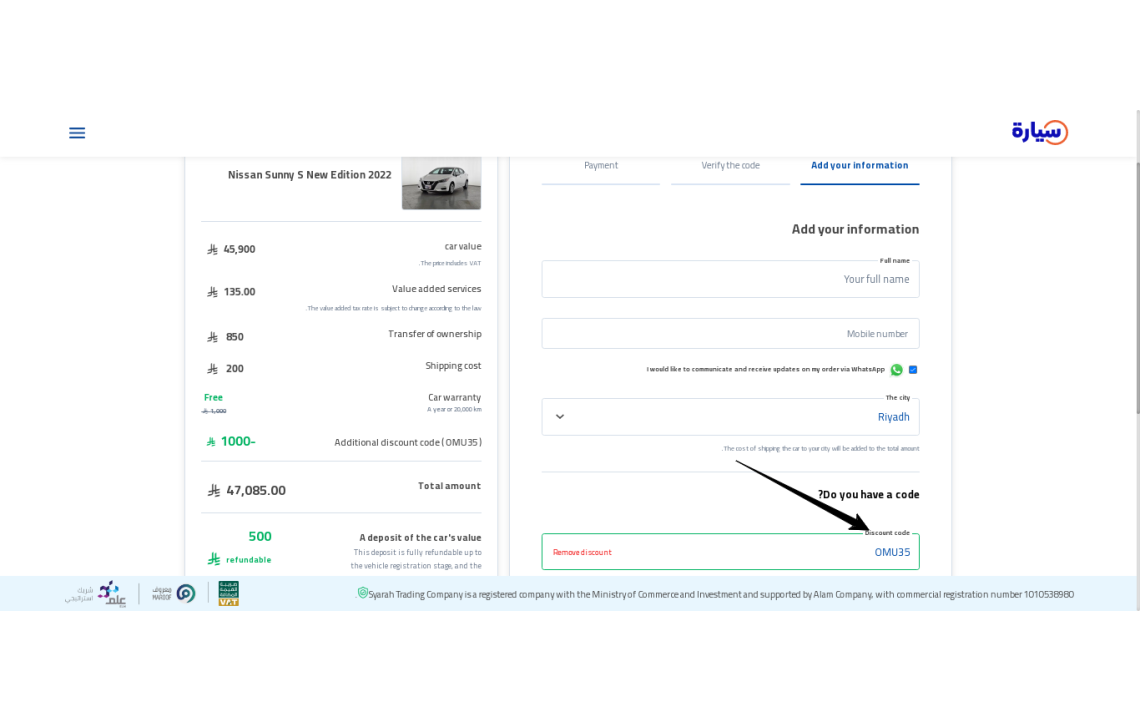Click the Additional discount code (OMU35) label
Viewport: 1140px width, 720px height.
pos(408,442)
